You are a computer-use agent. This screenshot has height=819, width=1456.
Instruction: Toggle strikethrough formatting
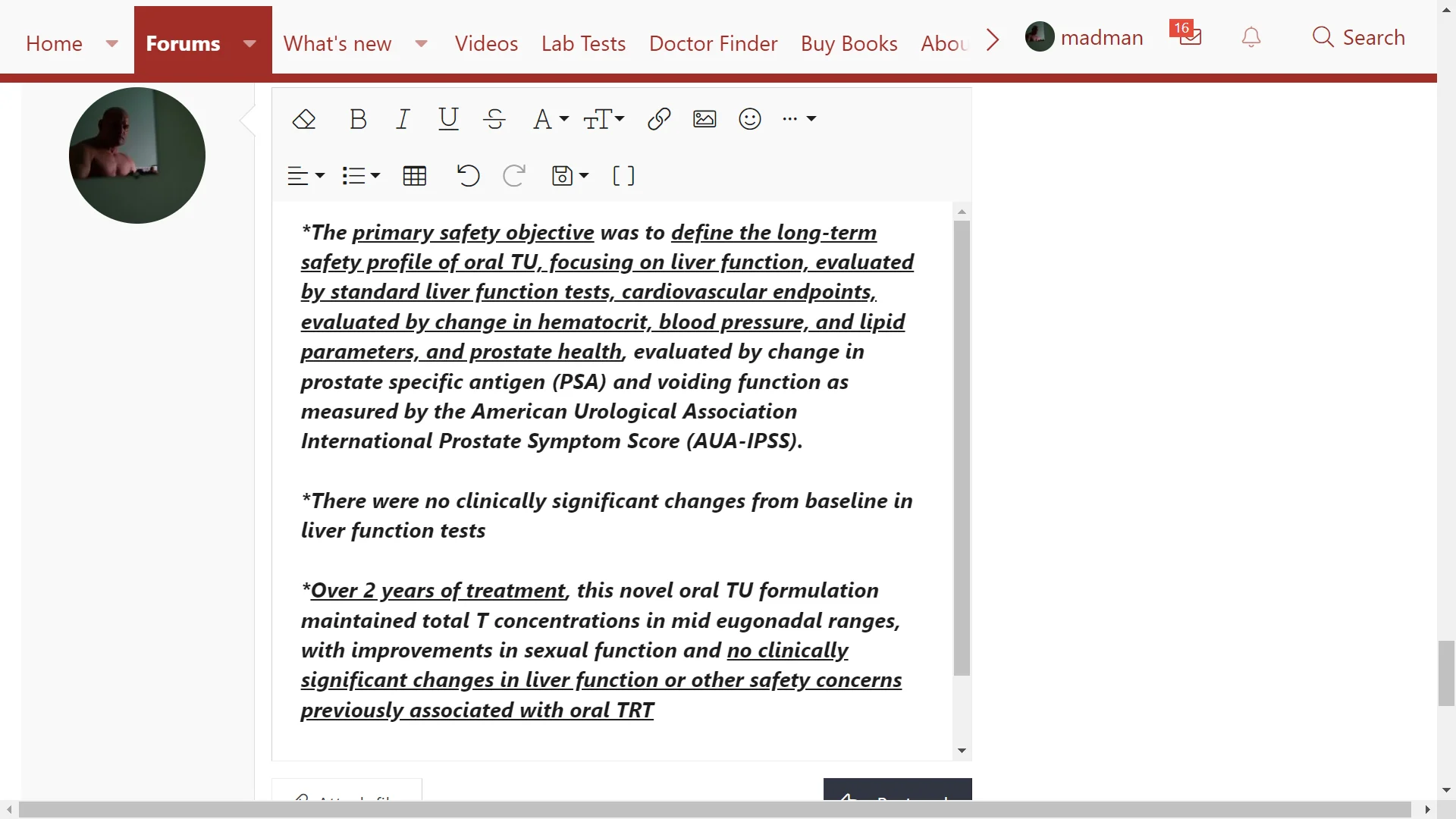point(494,119)
